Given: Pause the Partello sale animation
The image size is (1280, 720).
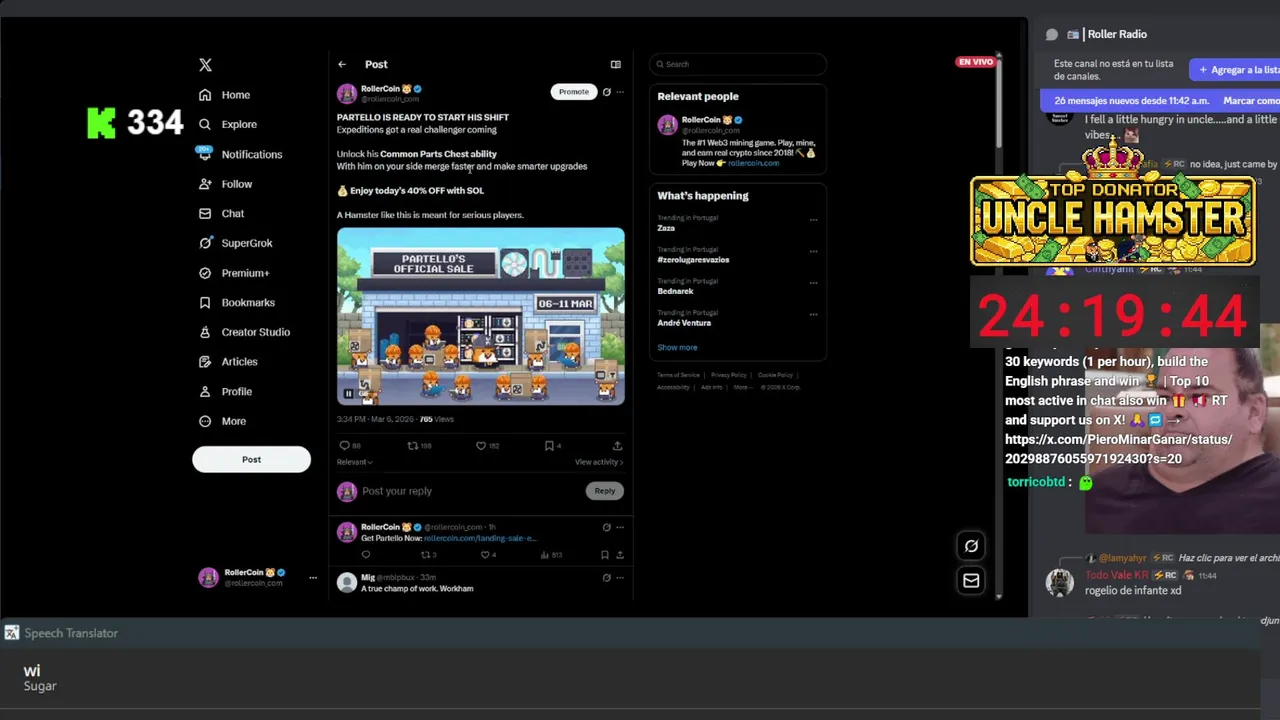Looking at the screenshot, I should (348, 394).
